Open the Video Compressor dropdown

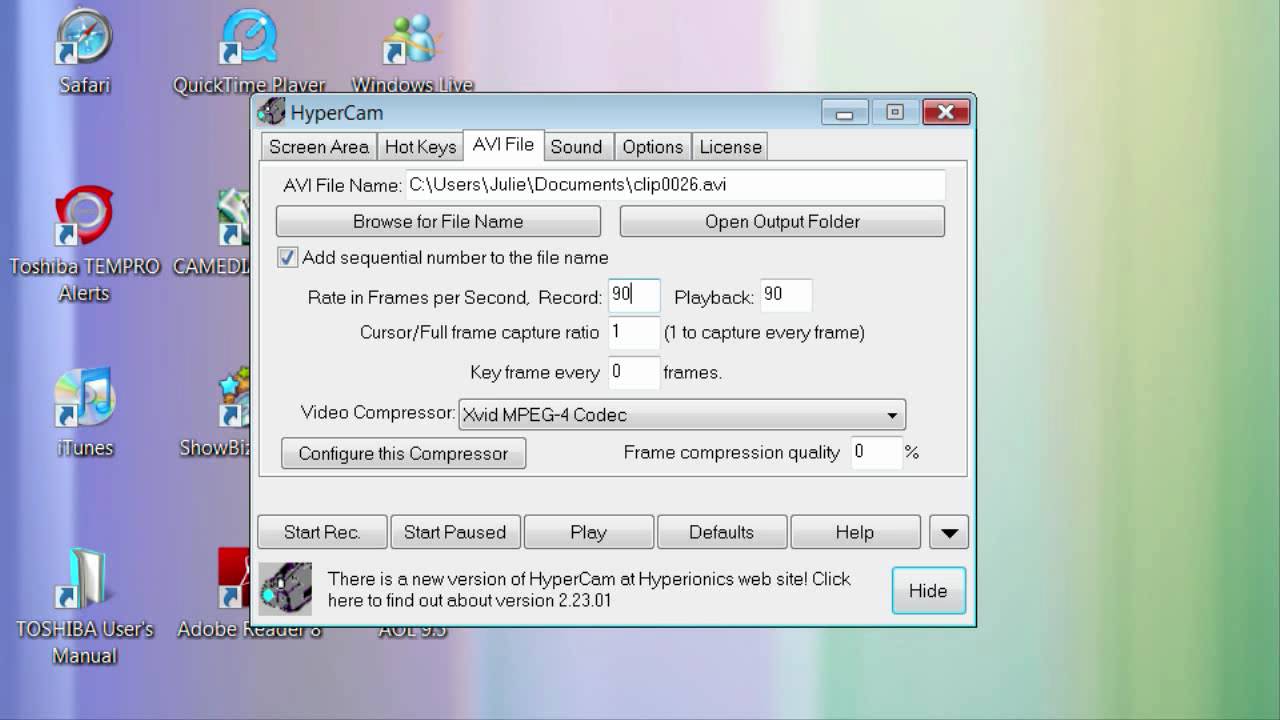(682, 415)
